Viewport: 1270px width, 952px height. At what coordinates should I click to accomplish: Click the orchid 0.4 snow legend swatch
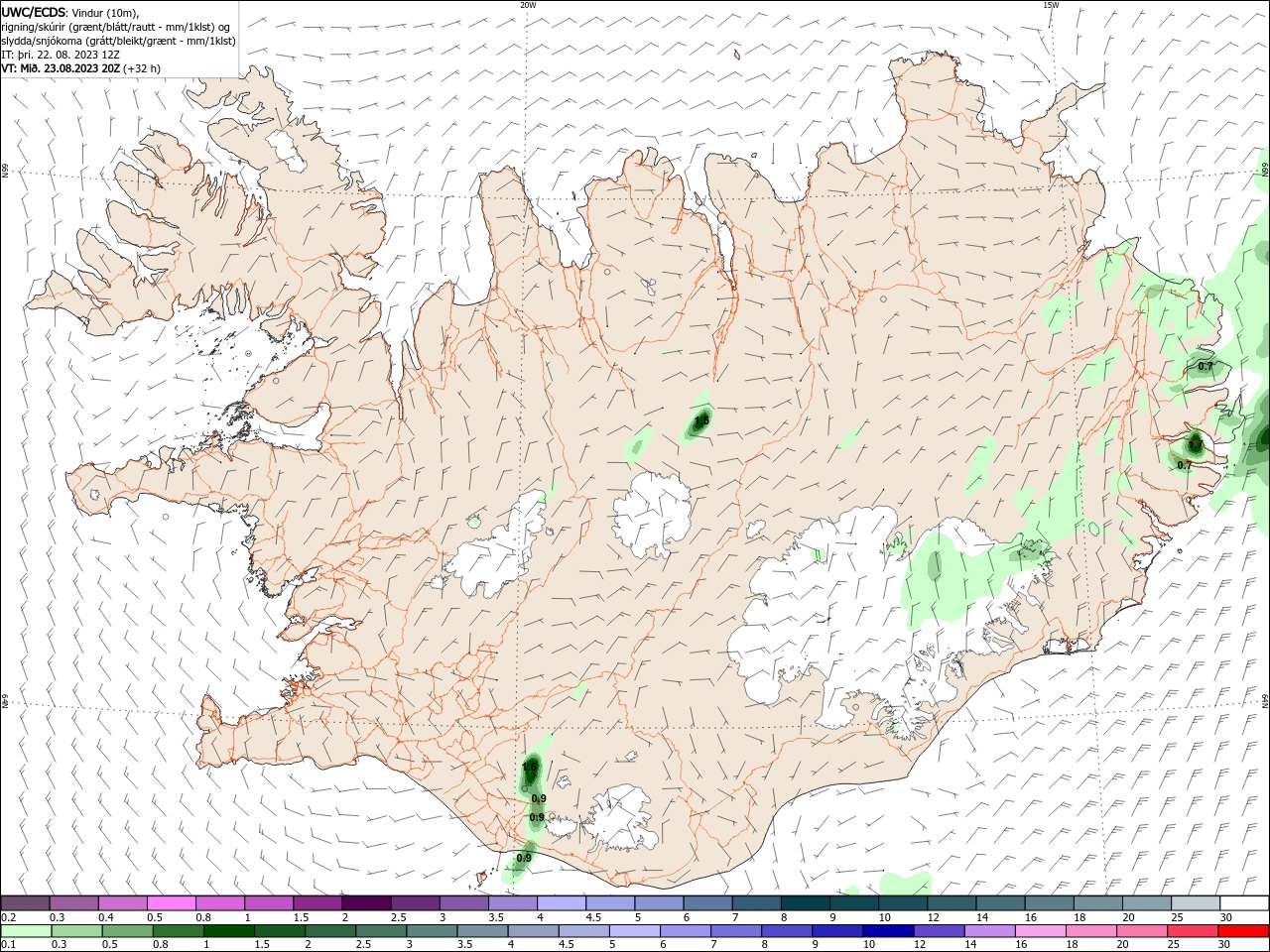123,903
